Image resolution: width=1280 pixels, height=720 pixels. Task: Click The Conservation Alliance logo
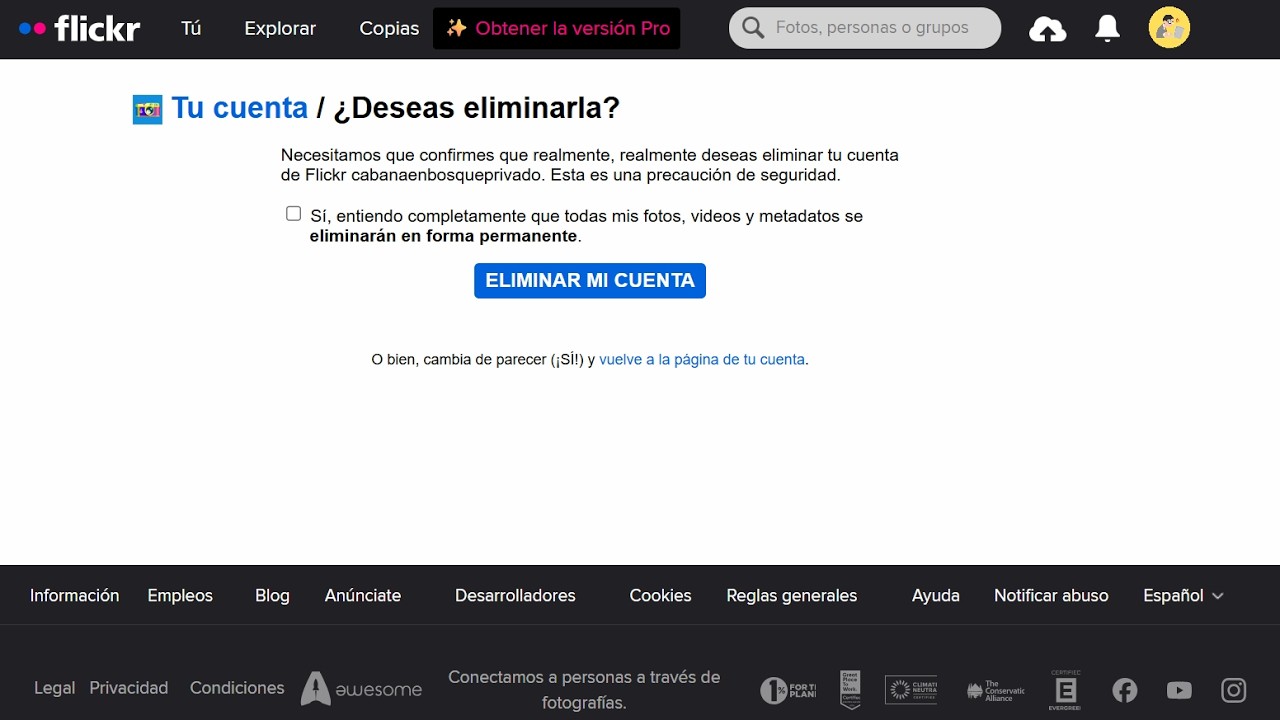click(995, 691)
